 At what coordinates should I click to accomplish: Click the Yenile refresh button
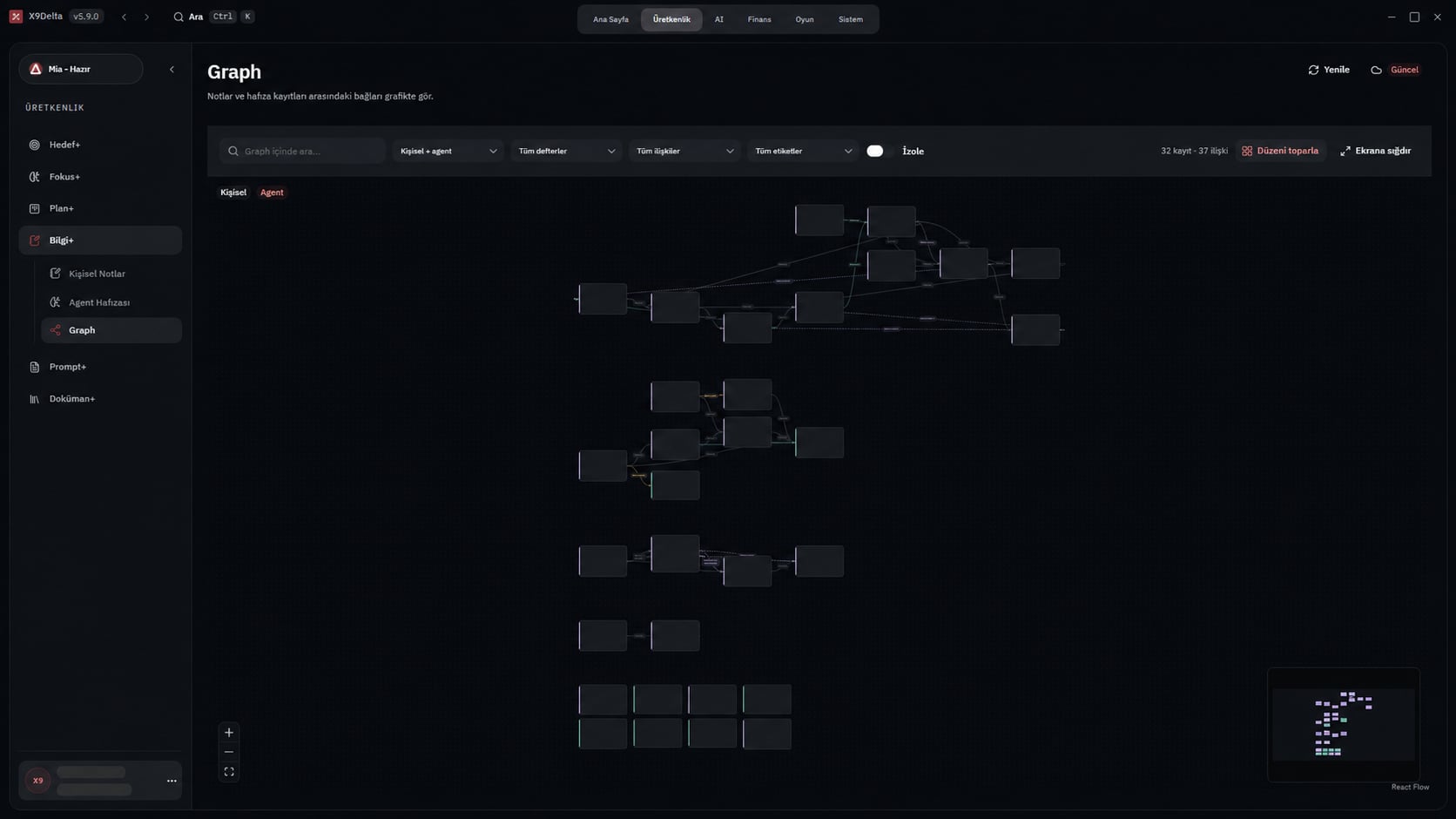[1329, 70]
